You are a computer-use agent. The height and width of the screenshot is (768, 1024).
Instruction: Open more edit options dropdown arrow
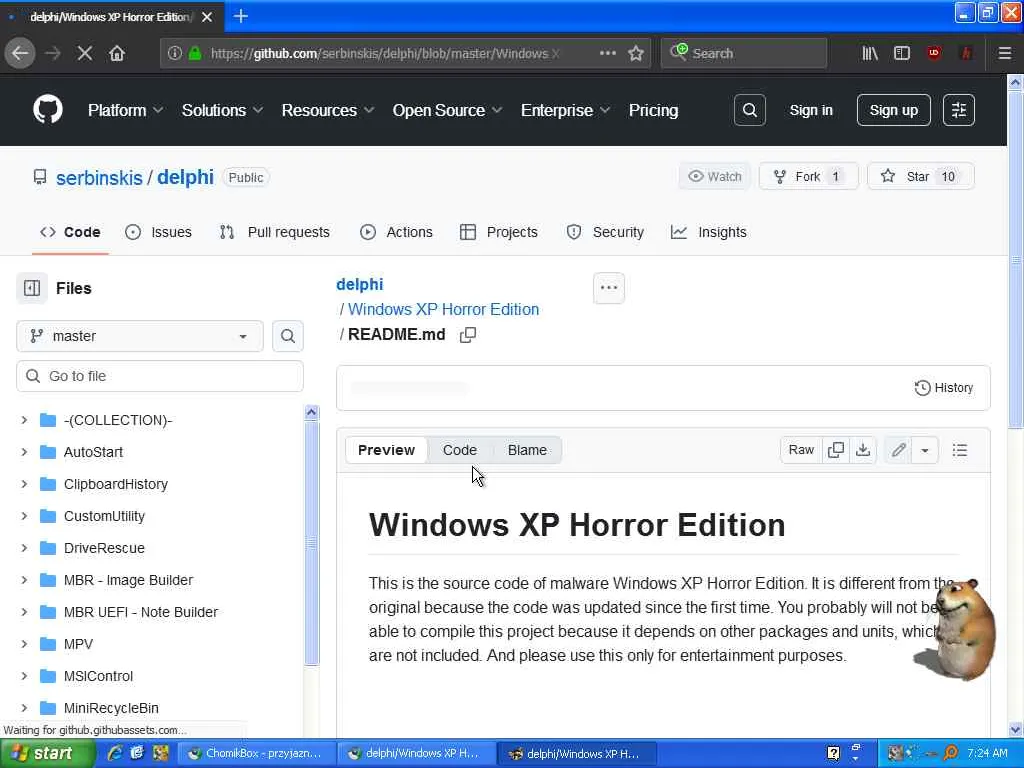(925, 450)
